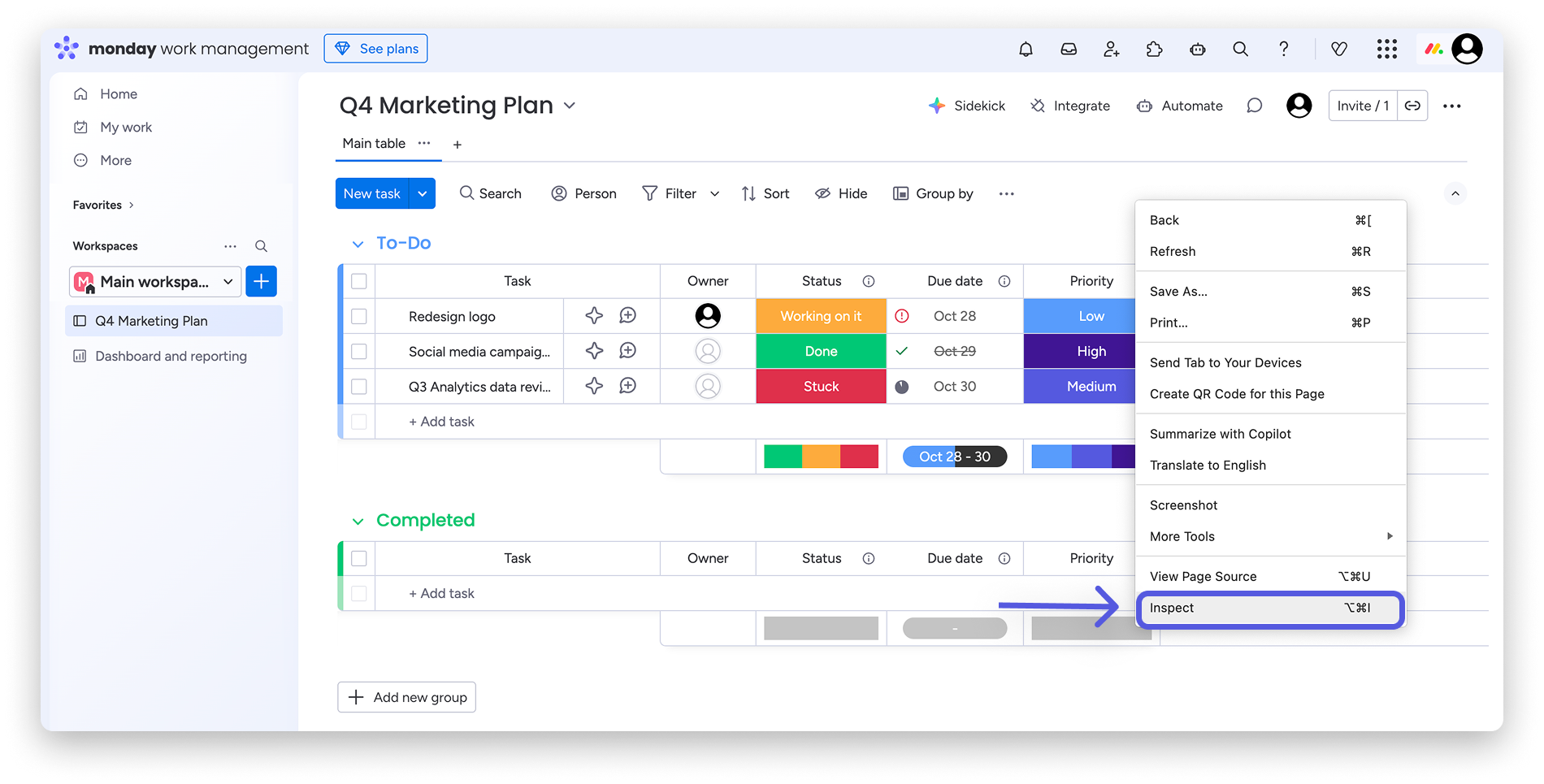Open New task dropdown arrow
This screenshot has height=784, width=1544.
pos(423,193)
